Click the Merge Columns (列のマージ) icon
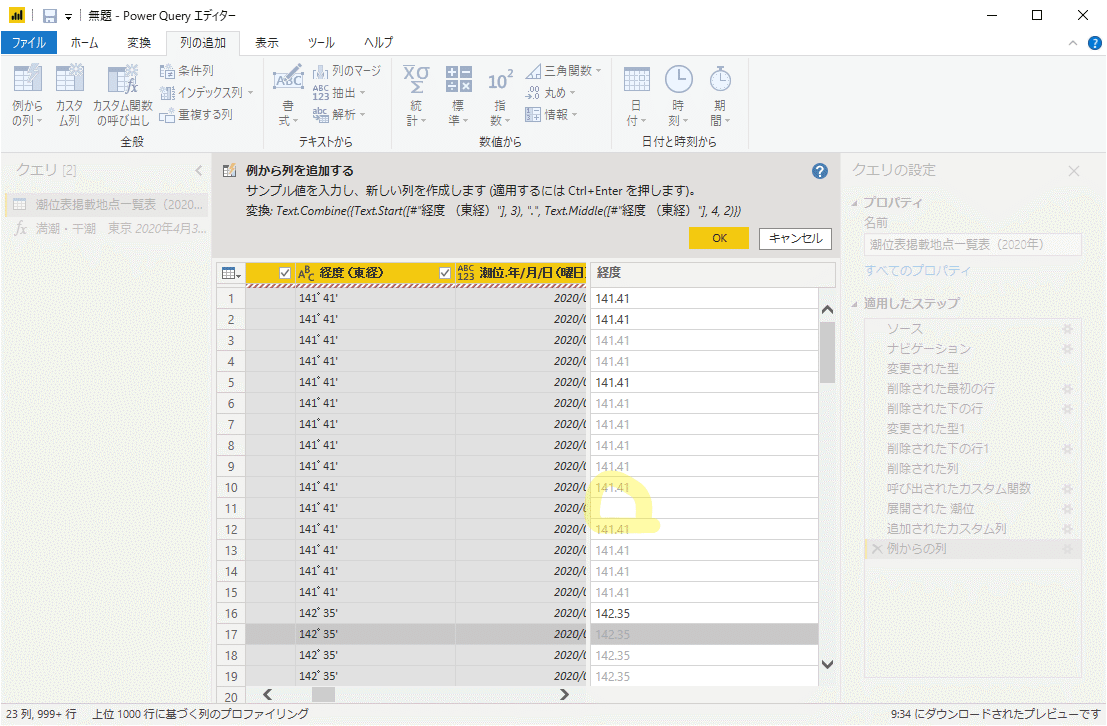Screen dimensions: 1107x726 click(321, 71)
